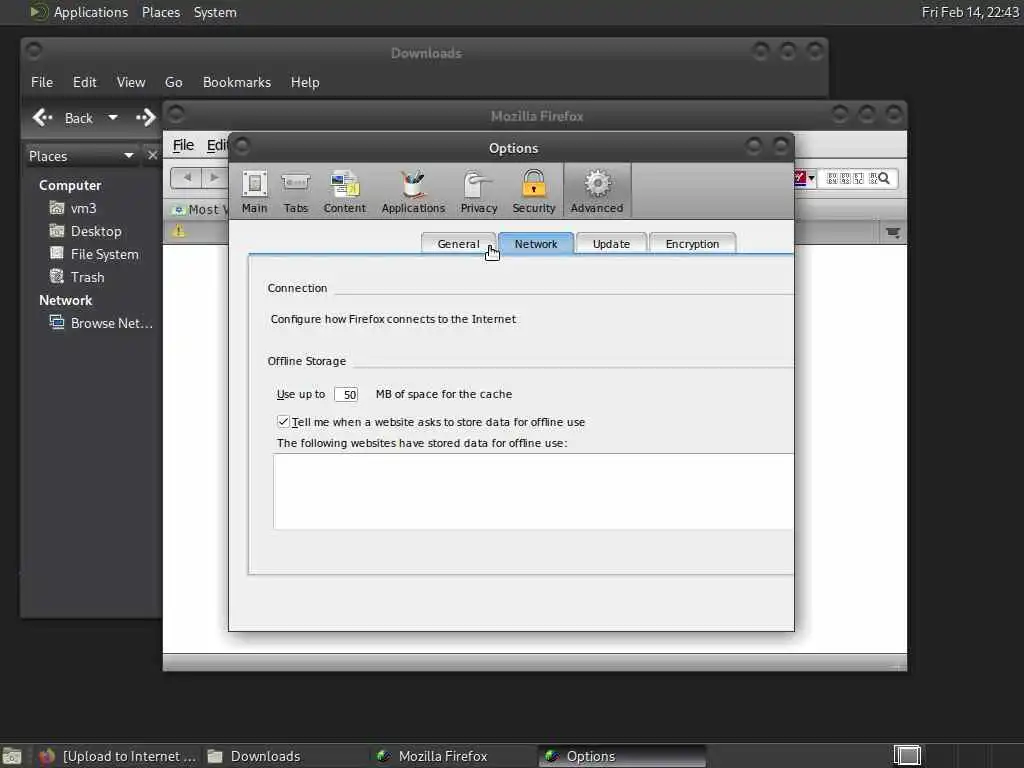Open the Privacy options pane
This screenshot has width=1024, height=768.
pos(479,191)
